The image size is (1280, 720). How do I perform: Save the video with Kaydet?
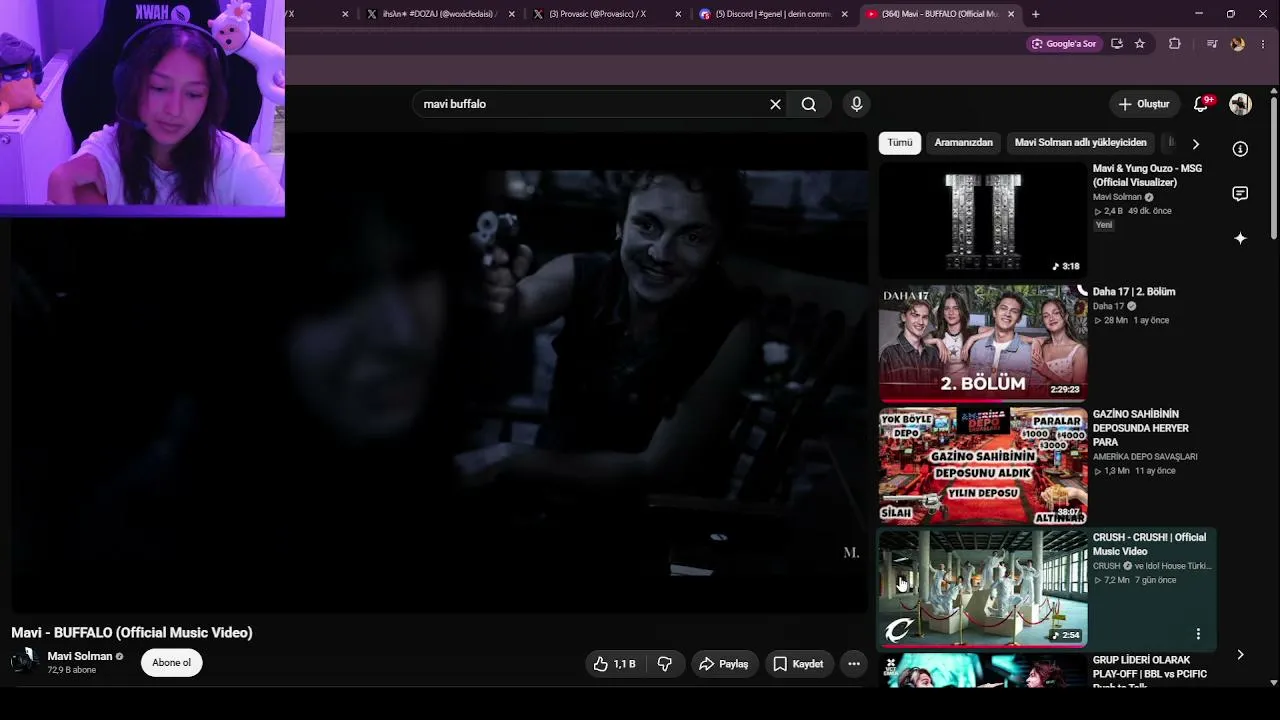(798, 664)
